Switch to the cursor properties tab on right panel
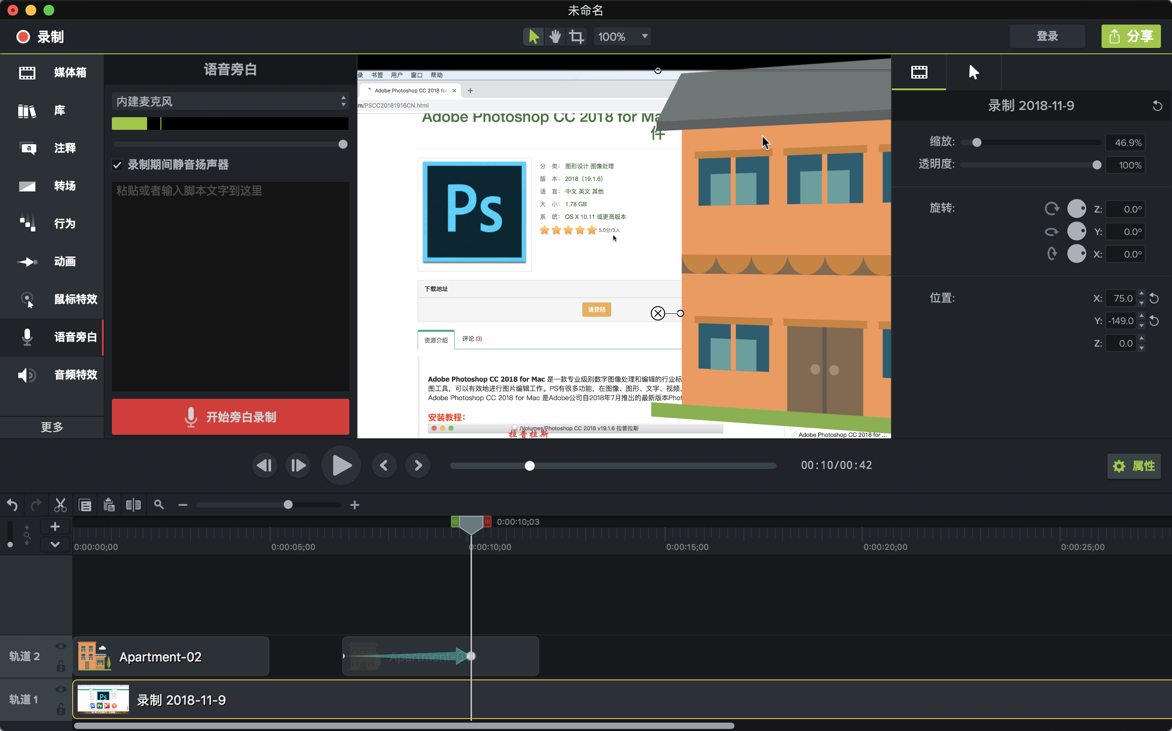The height and width of the screenshot is (731, 1172). 972,72
